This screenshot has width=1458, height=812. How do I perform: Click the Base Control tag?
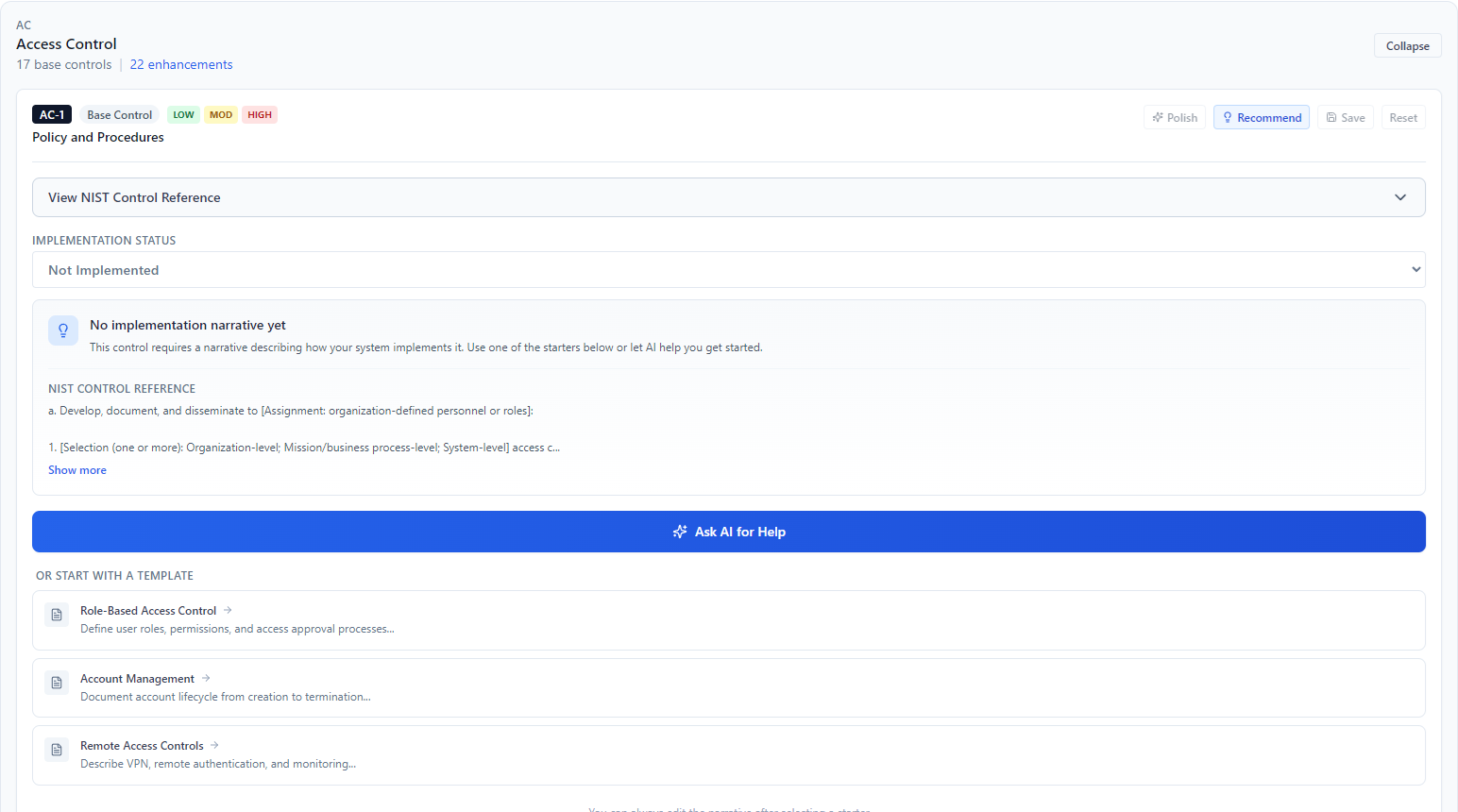click(x=120, y=114)
